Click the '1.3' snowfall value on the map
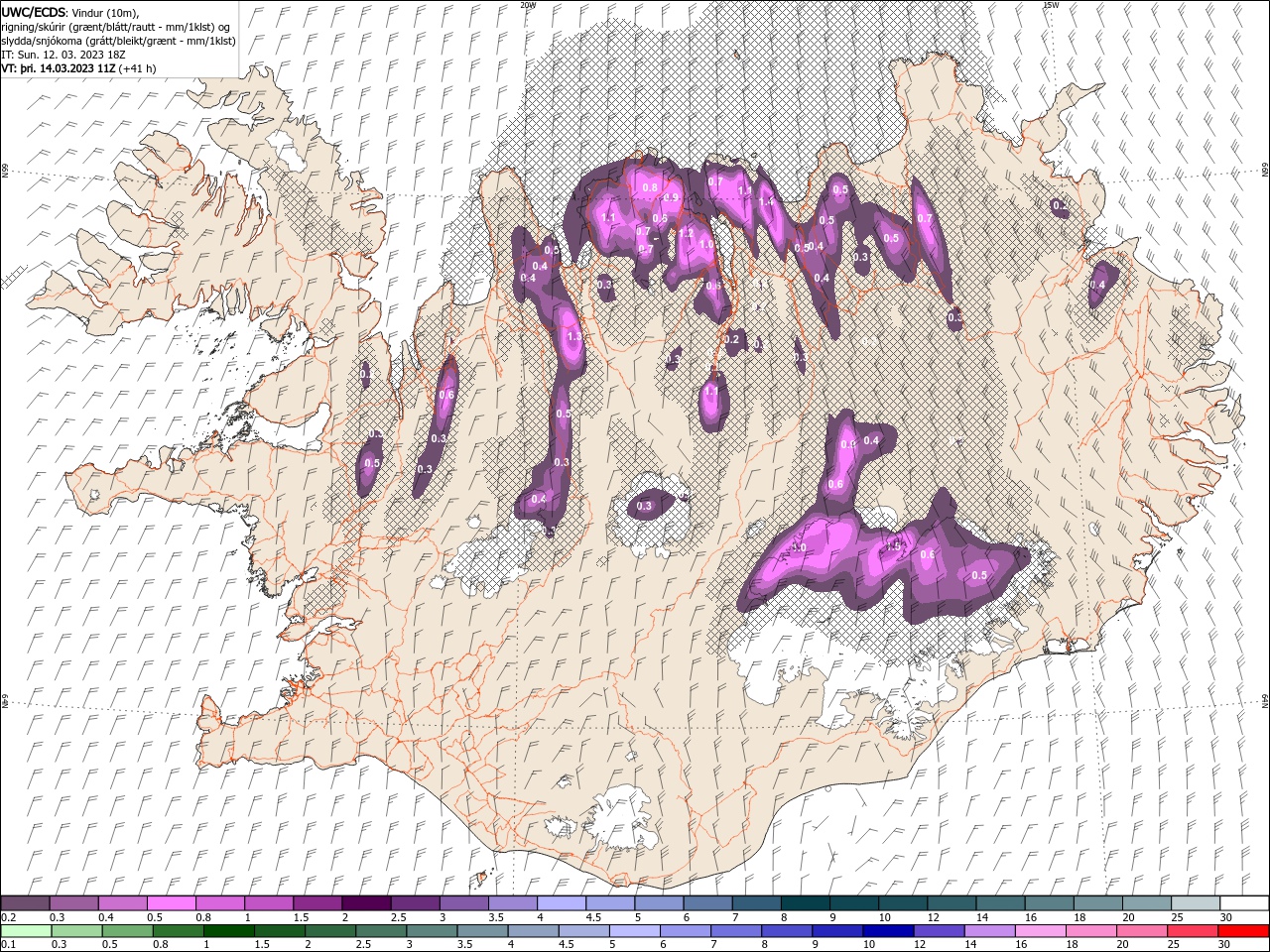This screenshot has width=1270, height=952. (x=574, y=338)
